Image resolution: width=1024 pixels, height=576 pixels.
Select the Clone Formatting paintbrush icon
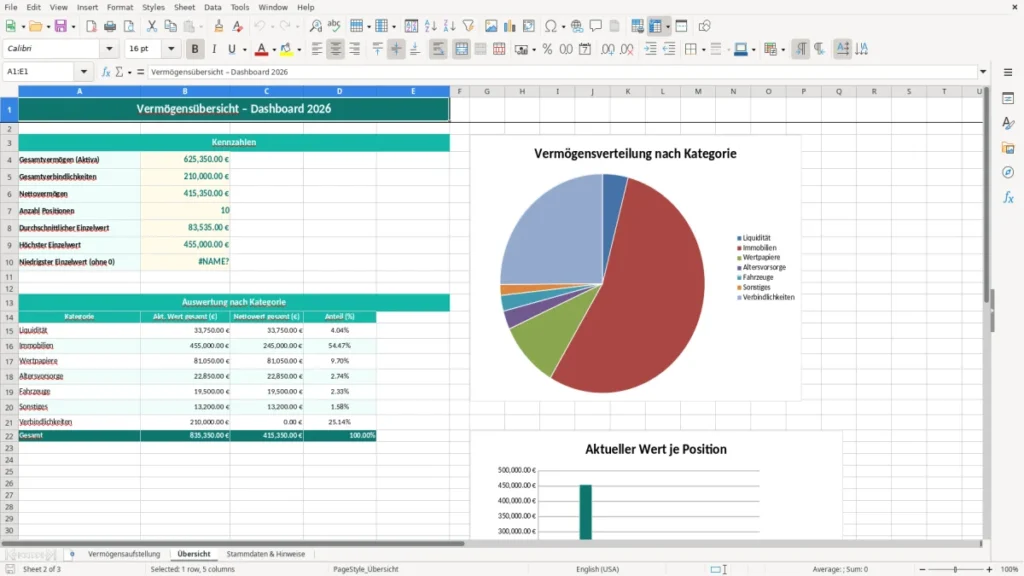(x=219, y=26)
